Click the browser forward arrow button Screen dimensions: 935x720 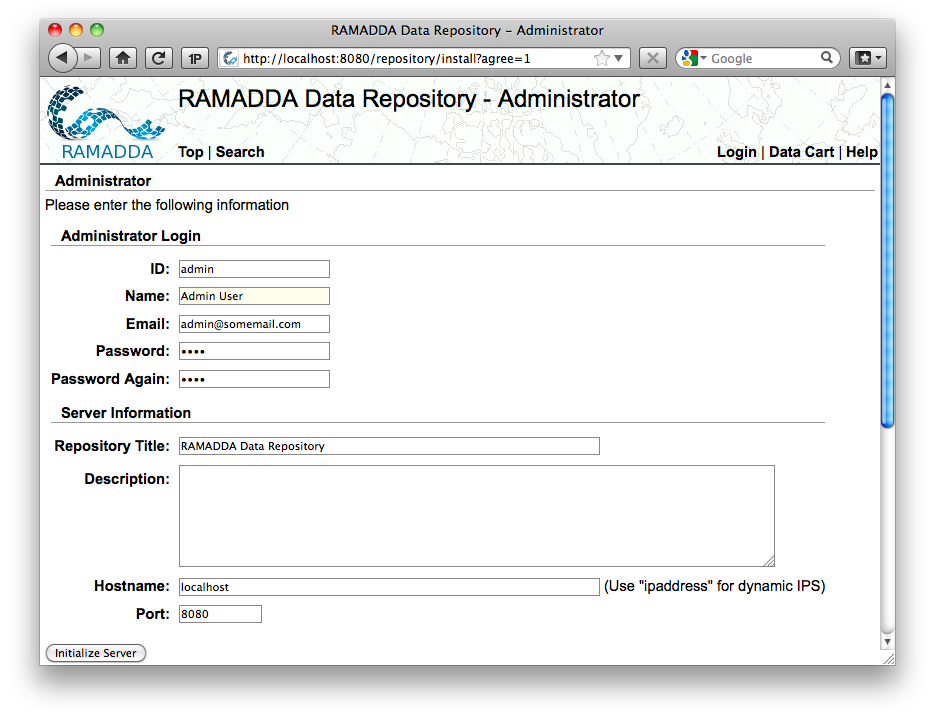tap(89, 58)
